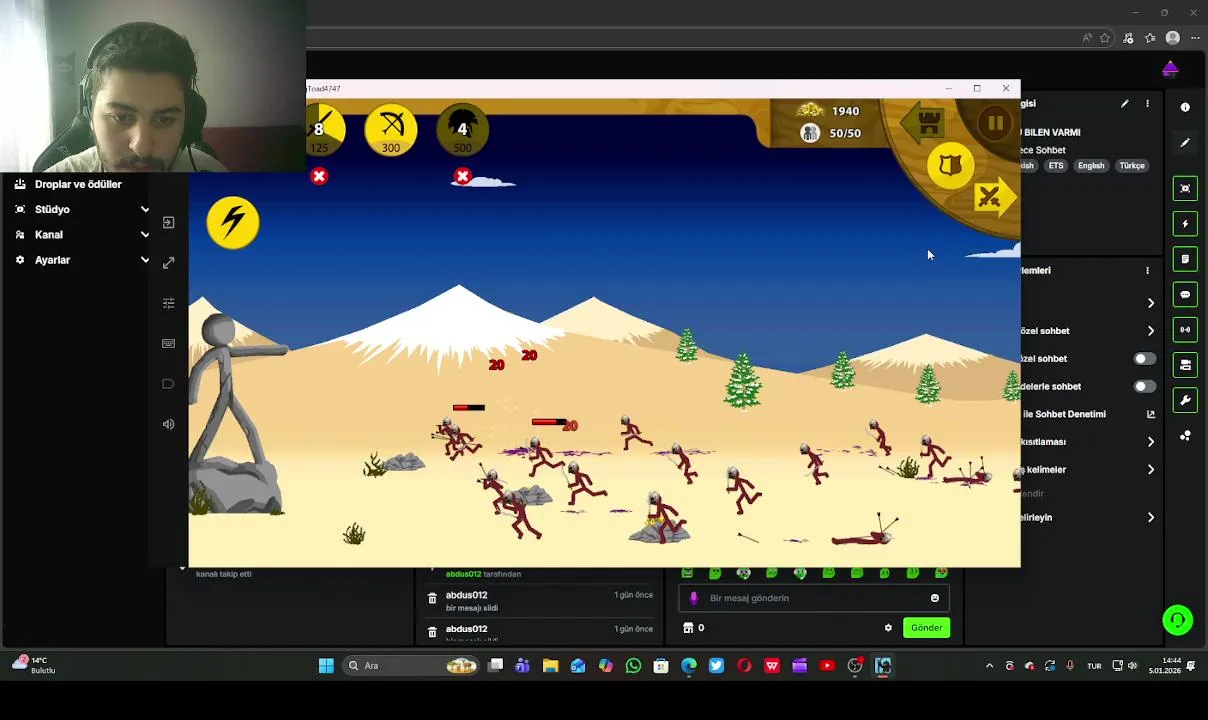Send chat message with Gönder button
This screenshot has width=1208, height=720.
(x=926, y=628)
